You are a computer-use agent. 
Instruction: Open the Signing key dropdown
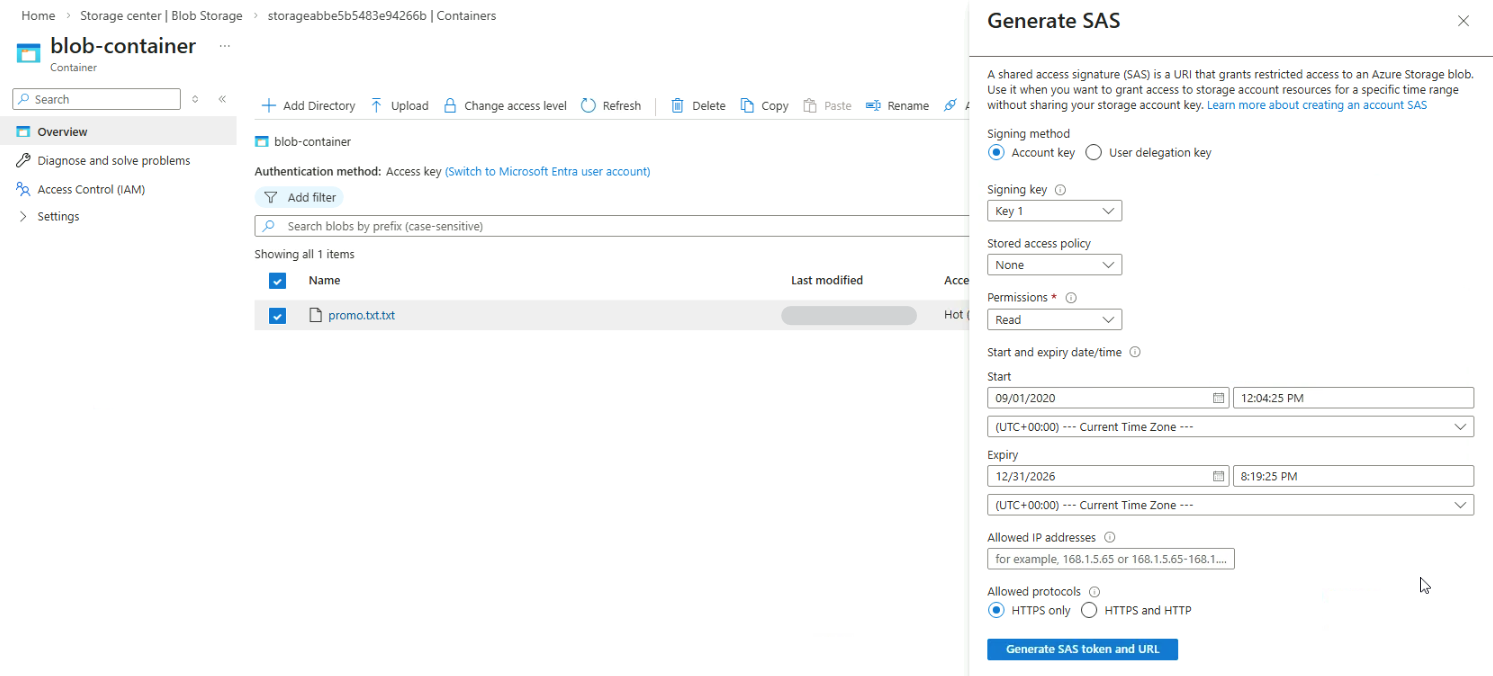click(1054, 211)
